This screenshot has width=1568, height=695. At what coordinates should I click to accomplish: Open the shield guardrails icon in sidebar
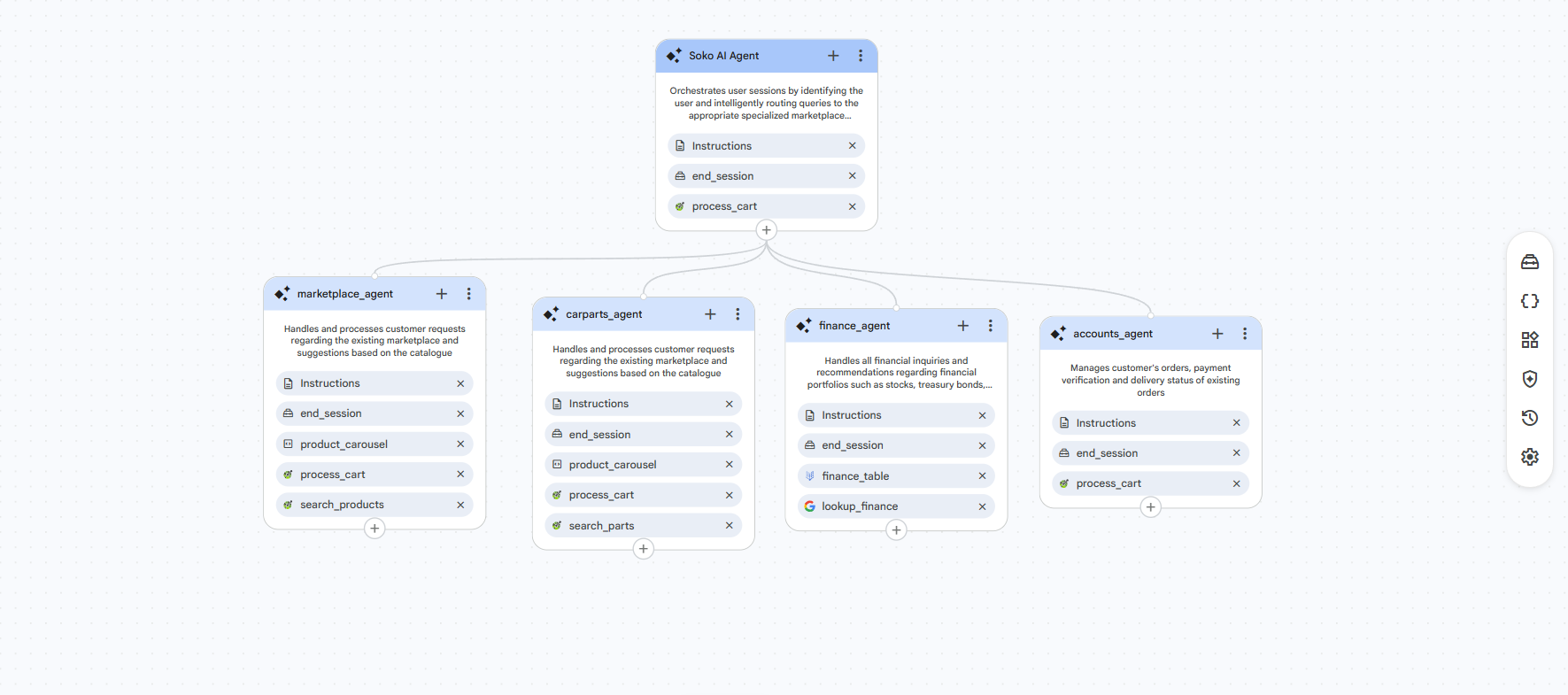click(1530, 379)
